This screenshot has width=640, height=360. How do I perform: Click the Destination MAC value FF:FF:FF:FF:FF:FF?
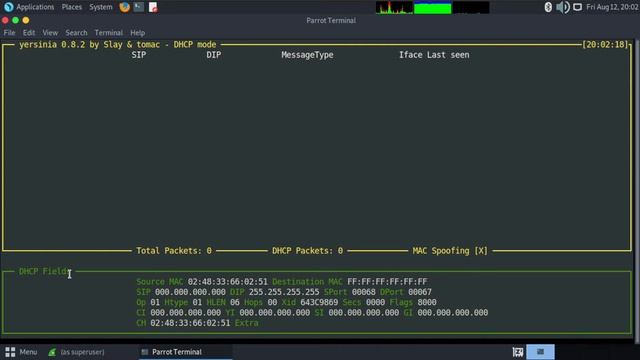387,282
